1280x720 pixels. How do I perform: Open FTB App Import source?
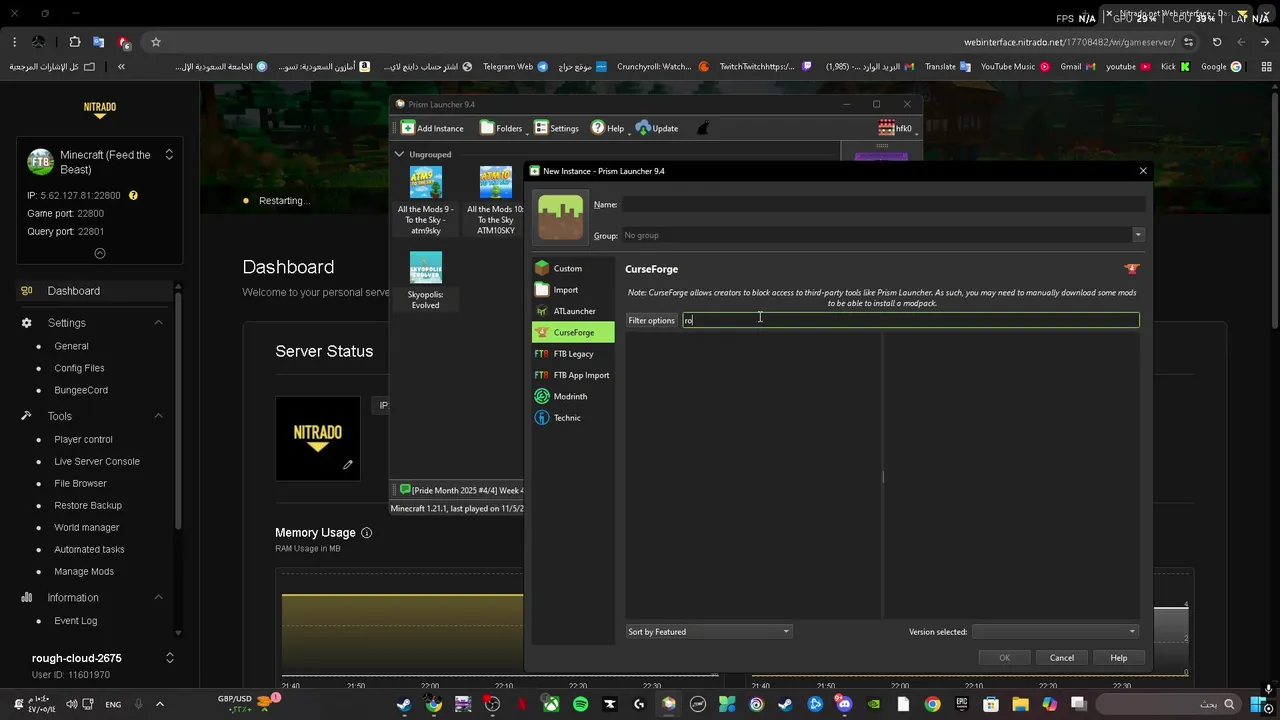(573, 375)
